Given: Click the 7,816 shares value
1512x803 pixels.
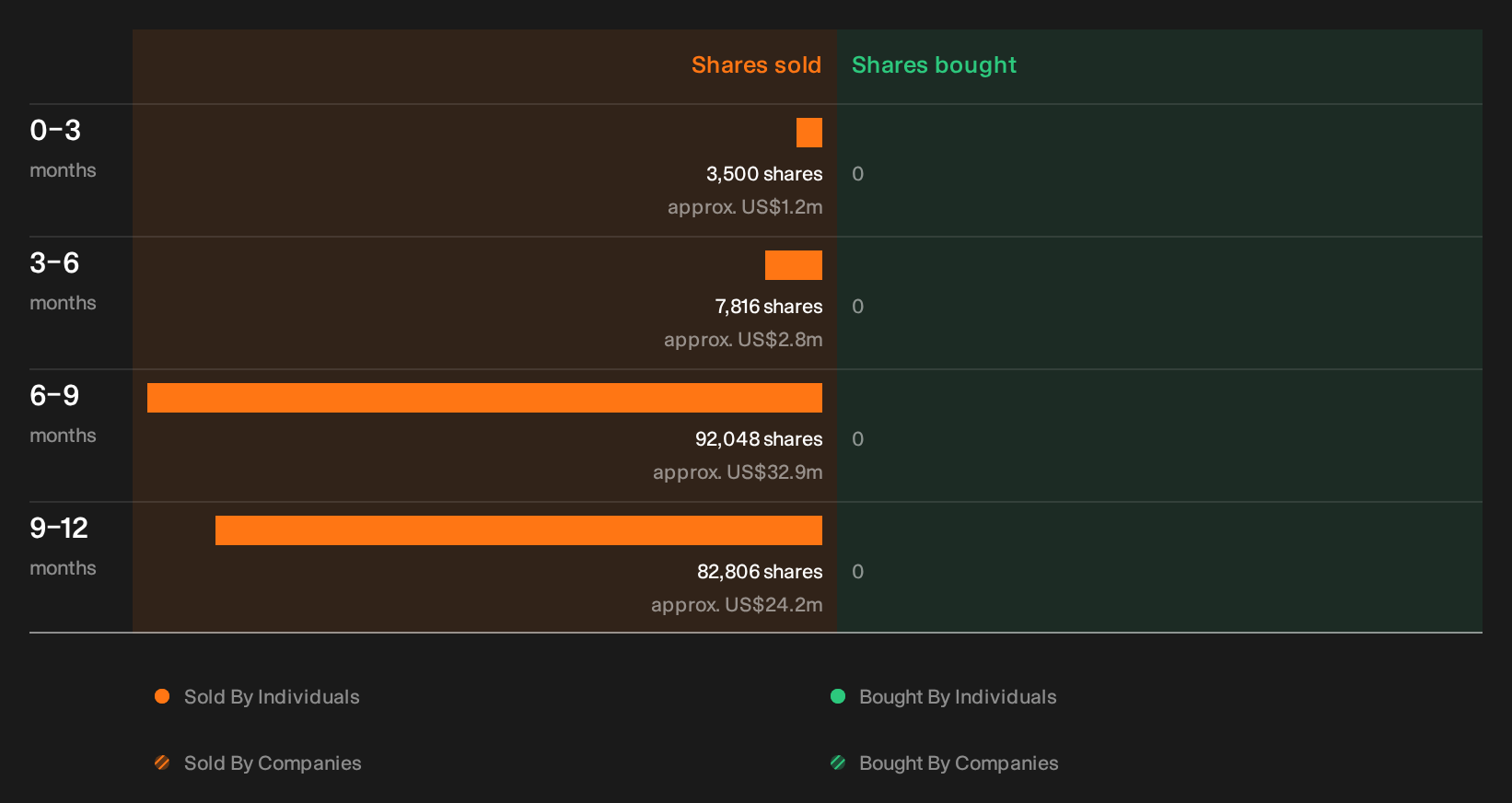Looking at the screenshot, I should [x=769, y=307].
